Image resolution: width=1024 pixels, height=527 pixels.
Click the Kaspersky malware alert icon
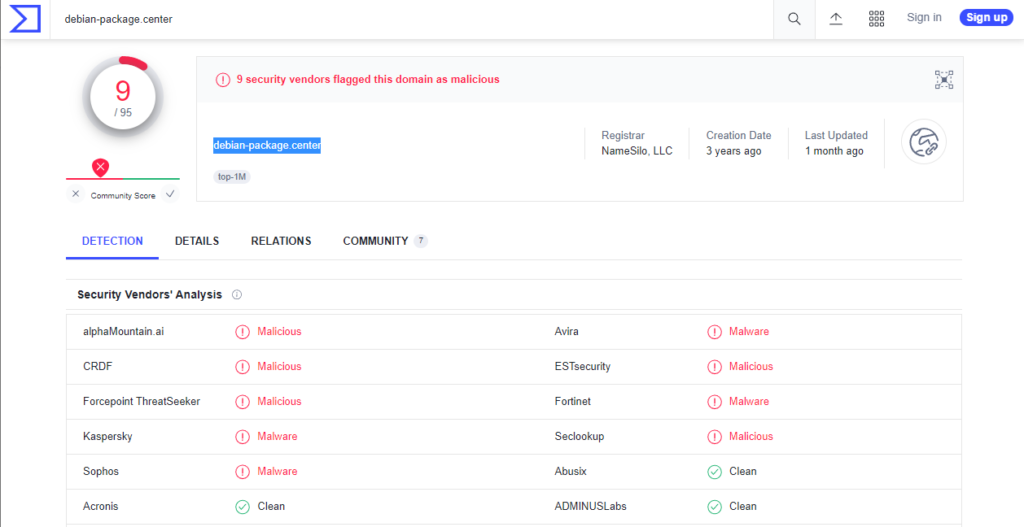tap(242, 437)
